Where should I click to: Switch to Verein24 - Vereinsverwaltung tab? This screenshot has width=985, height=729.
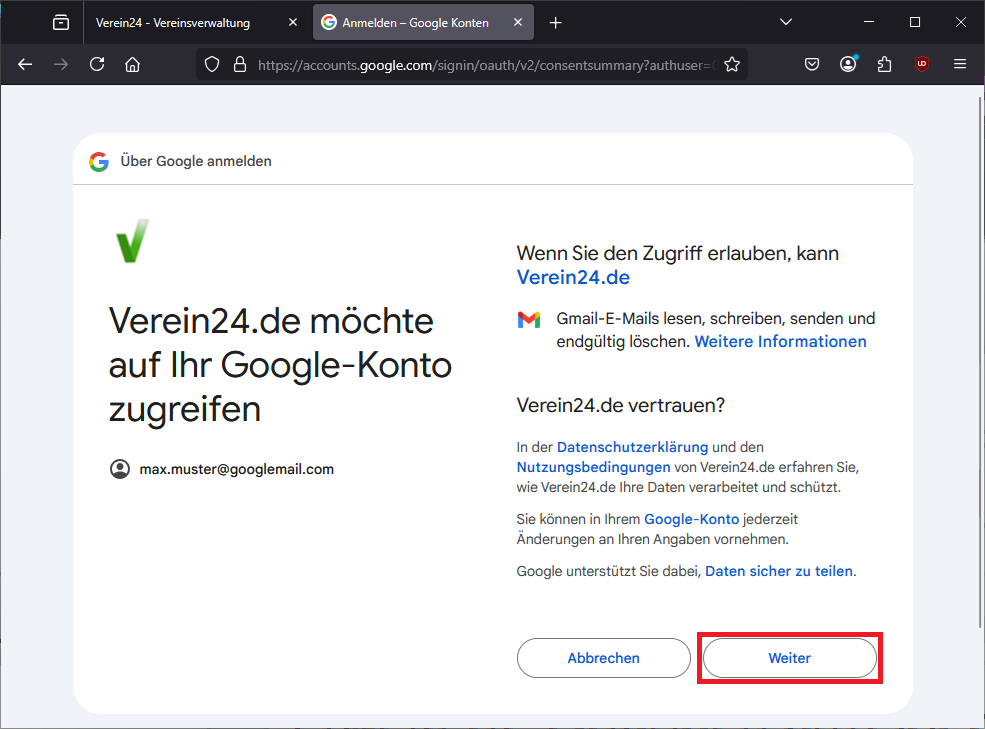click(x=173, y=23)
